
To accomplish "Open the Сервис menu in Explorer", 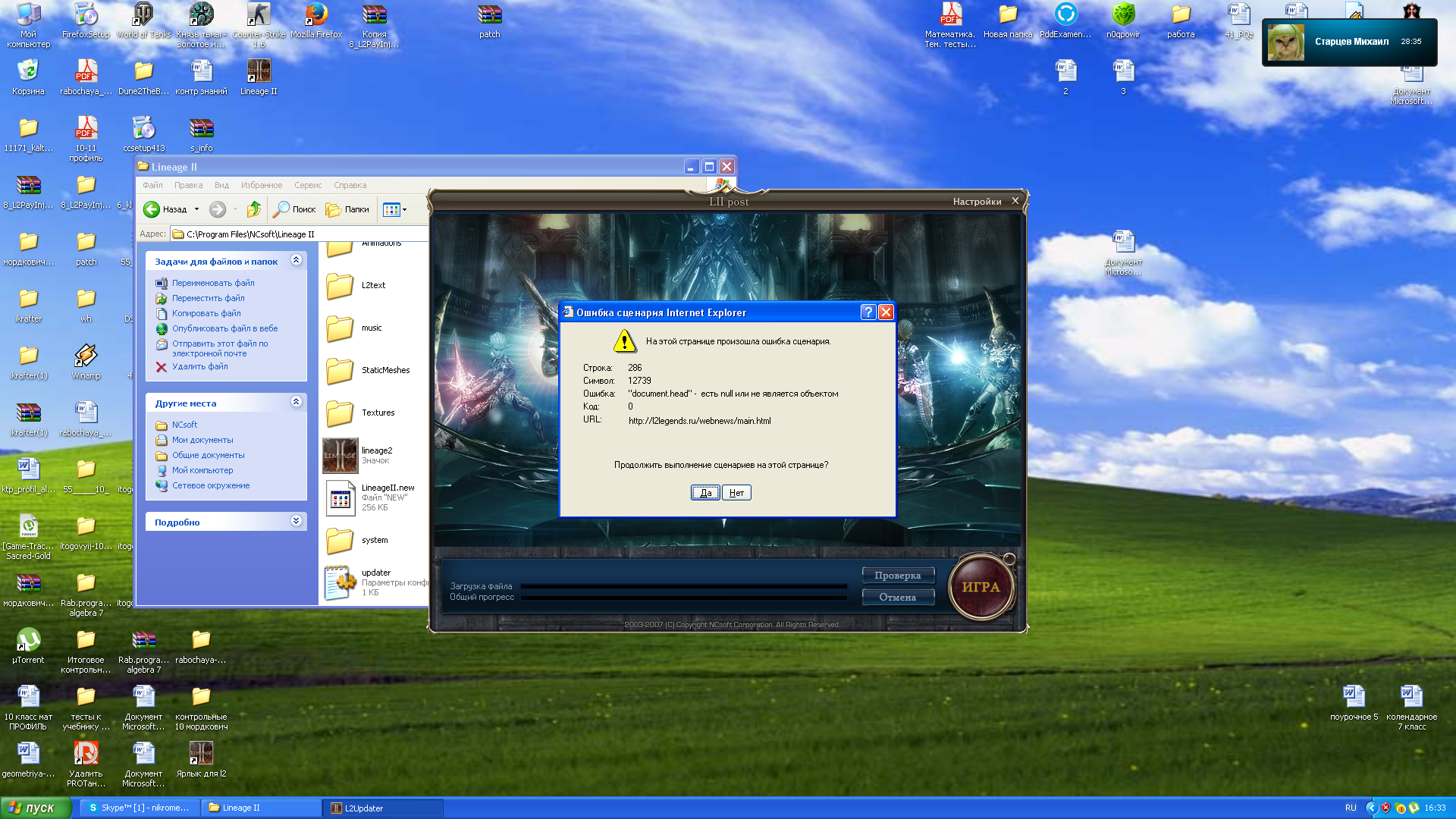I will [x=308, y=185].
